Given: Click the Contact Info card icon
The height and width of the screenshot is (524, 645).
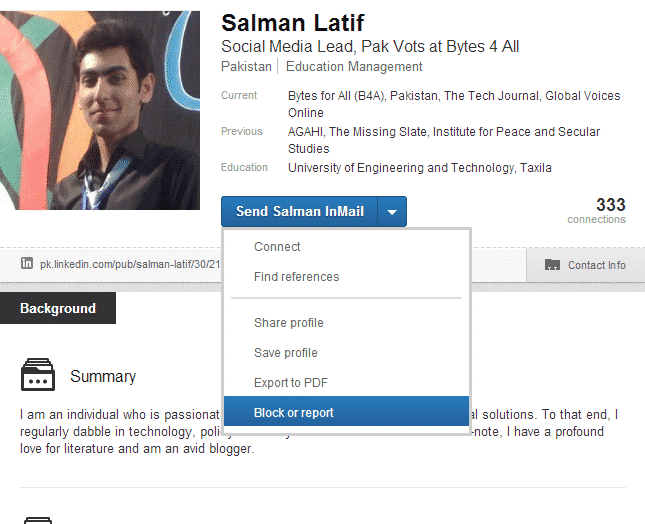Looking at the screenshot, I should (552, 265).
